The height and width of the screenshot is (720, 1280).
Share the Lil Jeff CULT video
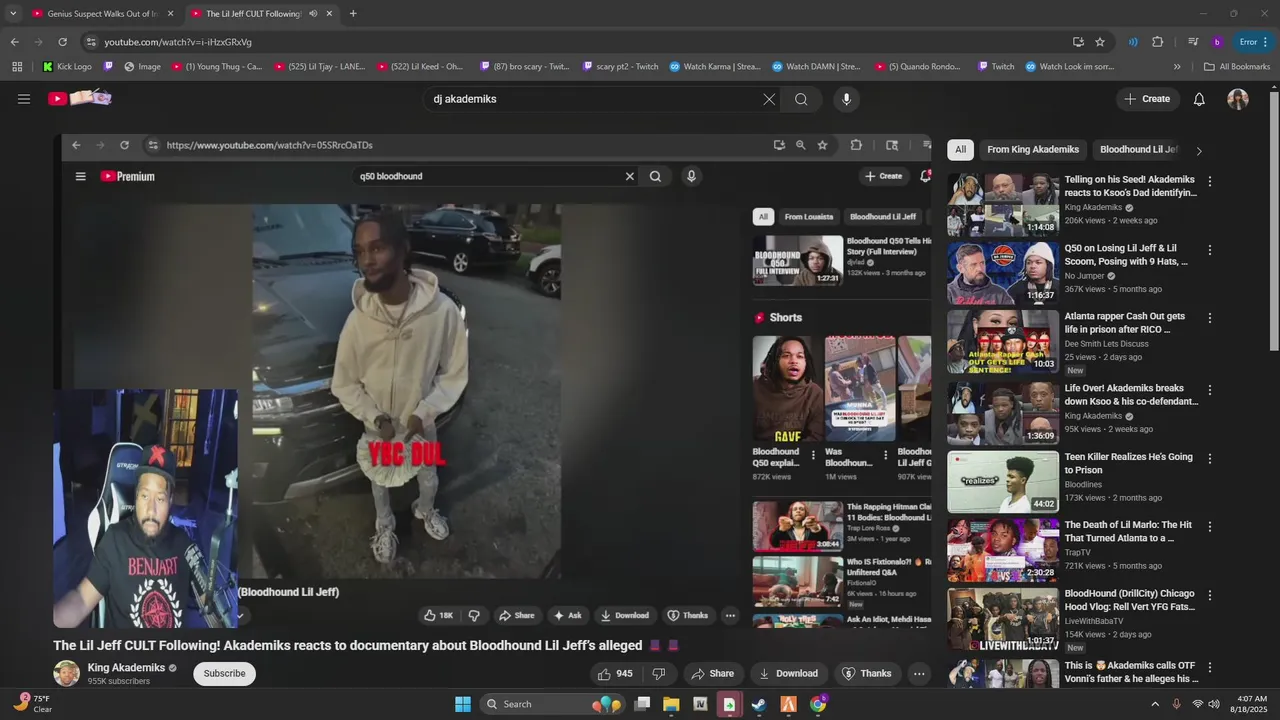pos(712,674)
